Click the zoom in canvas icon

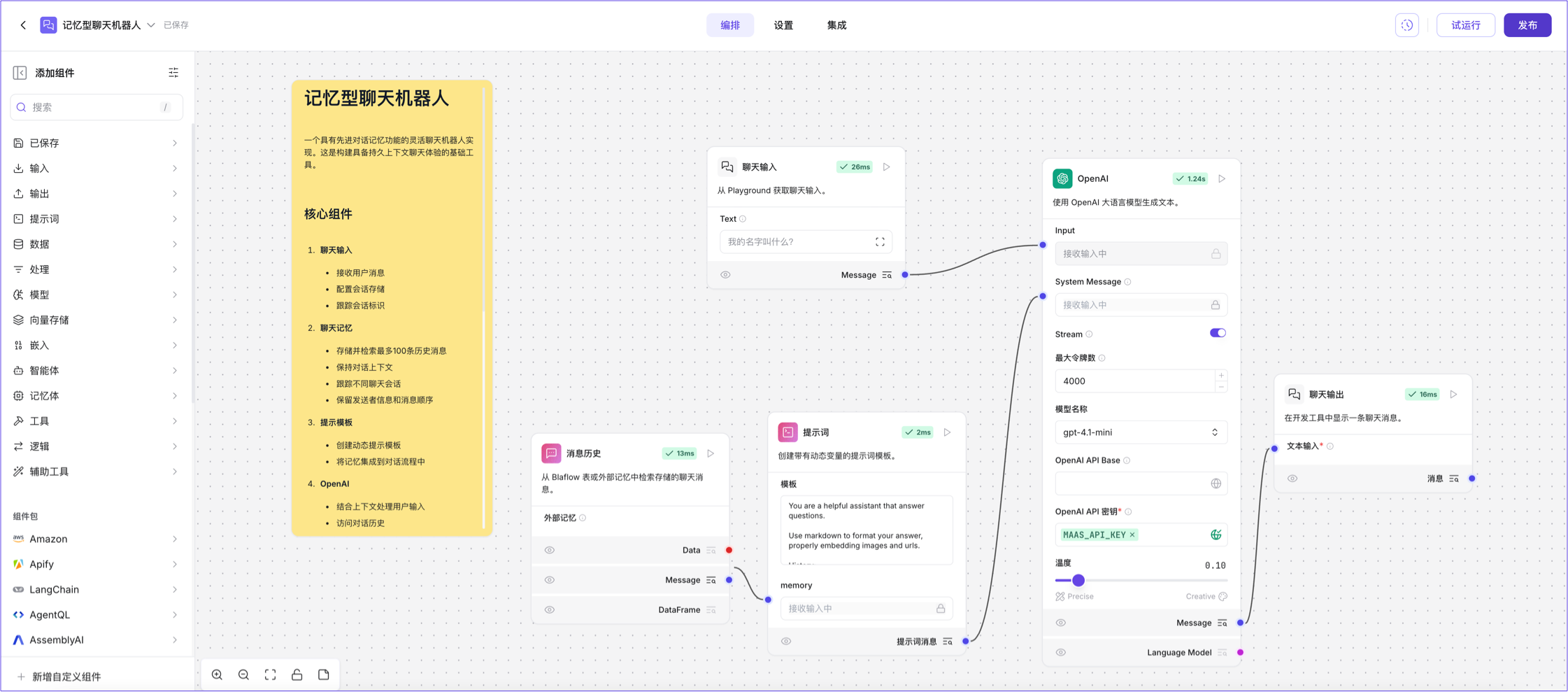[x=217, y=675]
